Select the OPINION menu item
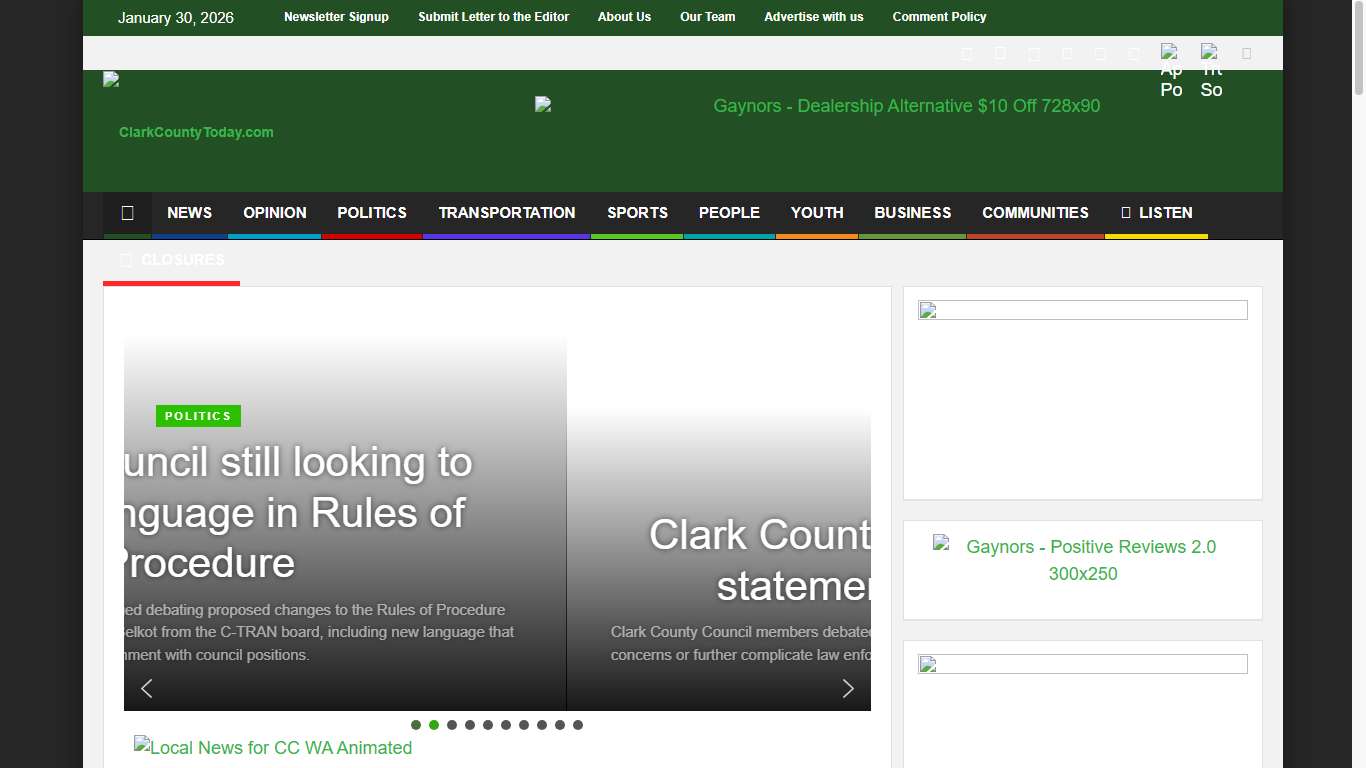The image size is (1366, 768). click(274, 213)
